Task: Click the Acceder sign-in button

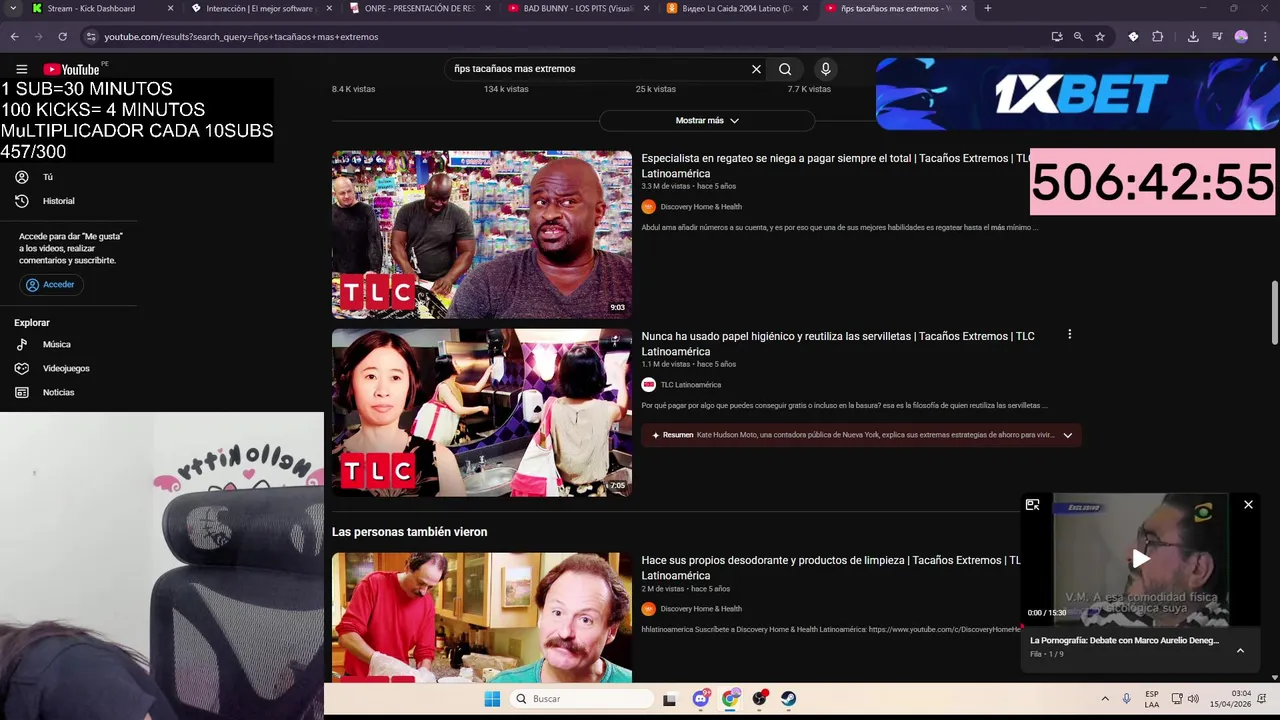Action: tap(50, 285)
